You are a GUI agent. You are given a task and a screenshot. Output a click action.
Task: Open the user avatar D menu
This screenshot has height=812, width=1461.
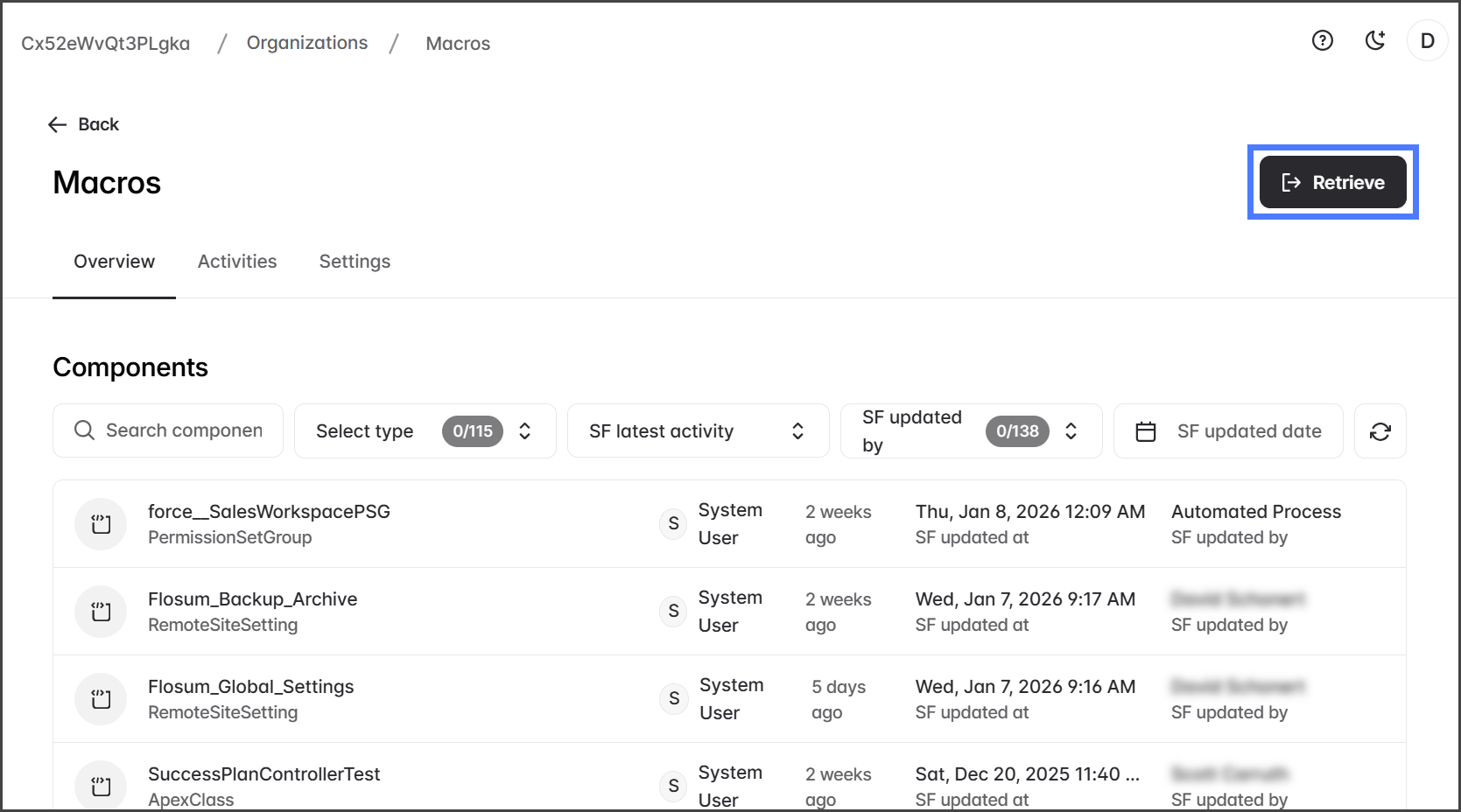(1427, 41)
